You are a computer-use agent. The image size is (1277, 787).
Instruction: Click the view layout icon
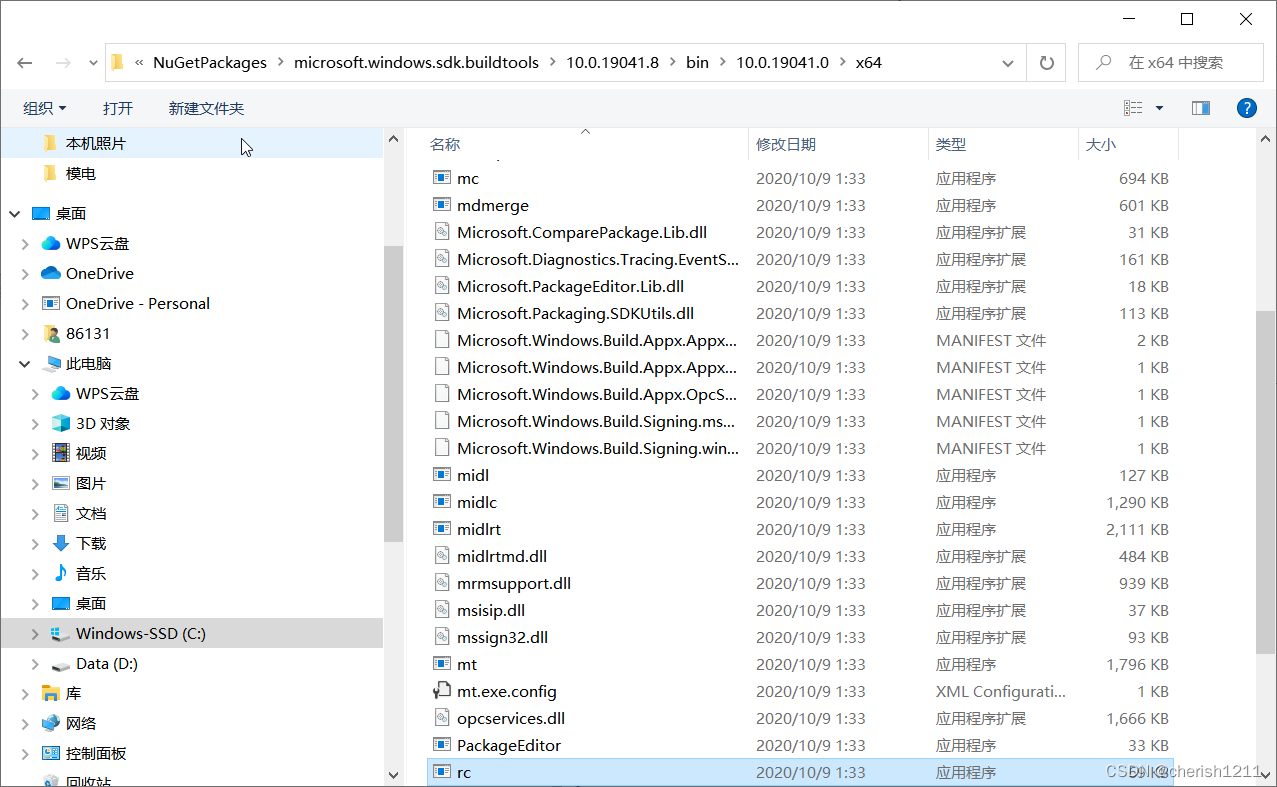click(1133, 108)
